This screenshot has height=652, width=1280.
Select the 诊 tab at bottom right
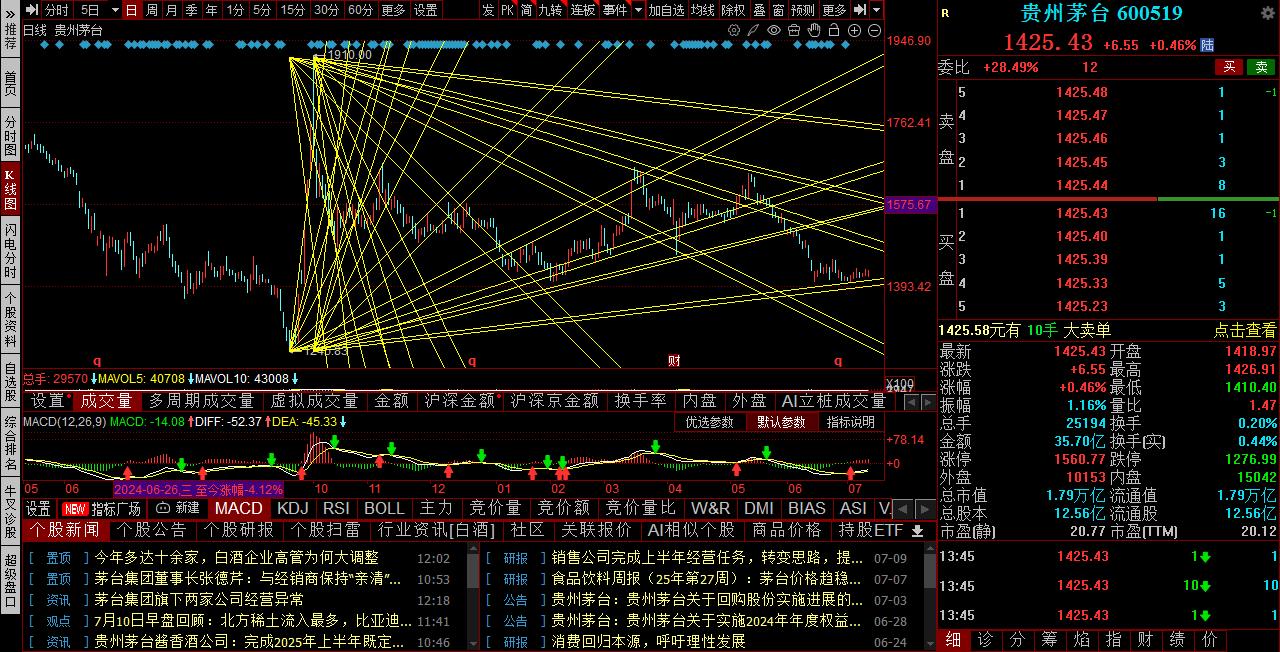984,639
